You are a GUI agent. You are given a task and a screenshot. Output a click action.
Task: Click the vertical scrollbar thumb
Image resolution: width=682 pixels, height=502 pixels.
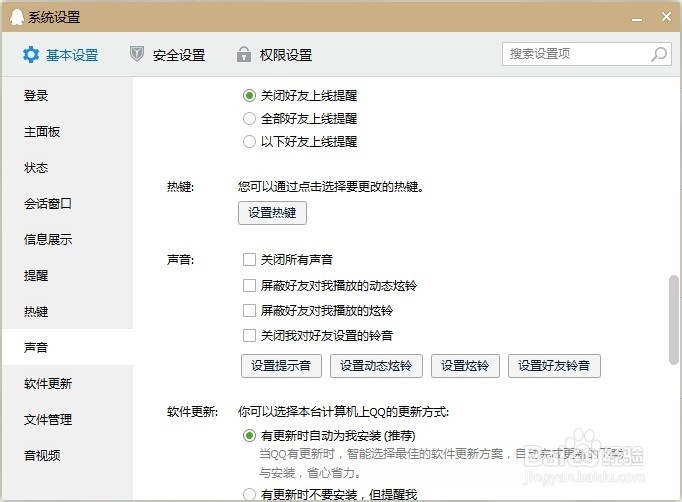point(674,320)
